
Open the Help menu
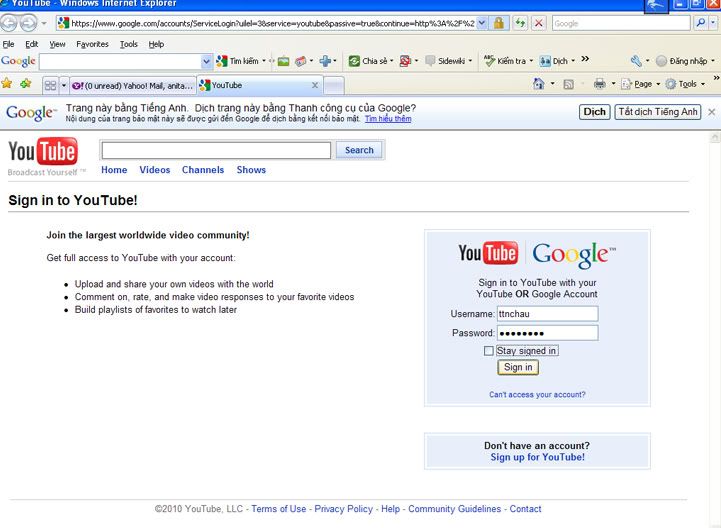156,44
